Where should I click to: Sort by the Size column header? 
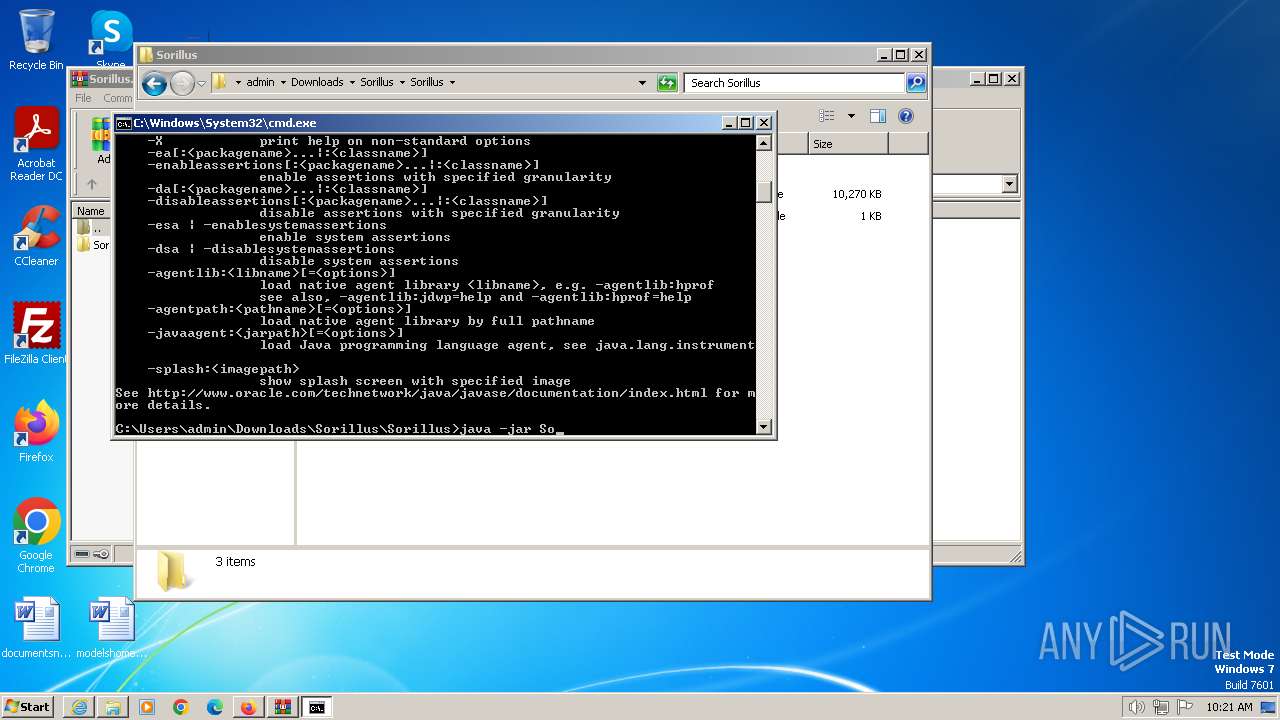click(848, 144)
